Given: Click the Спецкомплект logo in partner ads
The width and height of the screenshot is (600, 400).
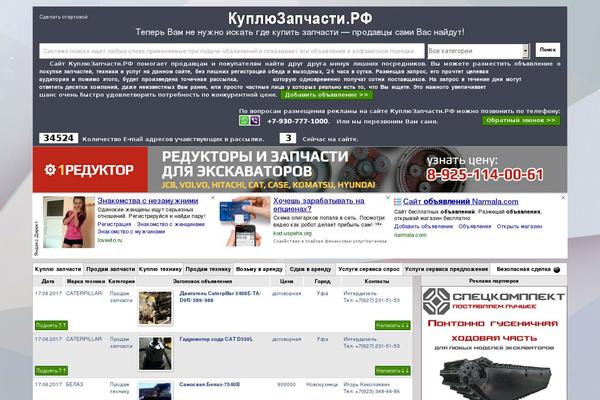Looking at the screenshot, I should 494,301.
